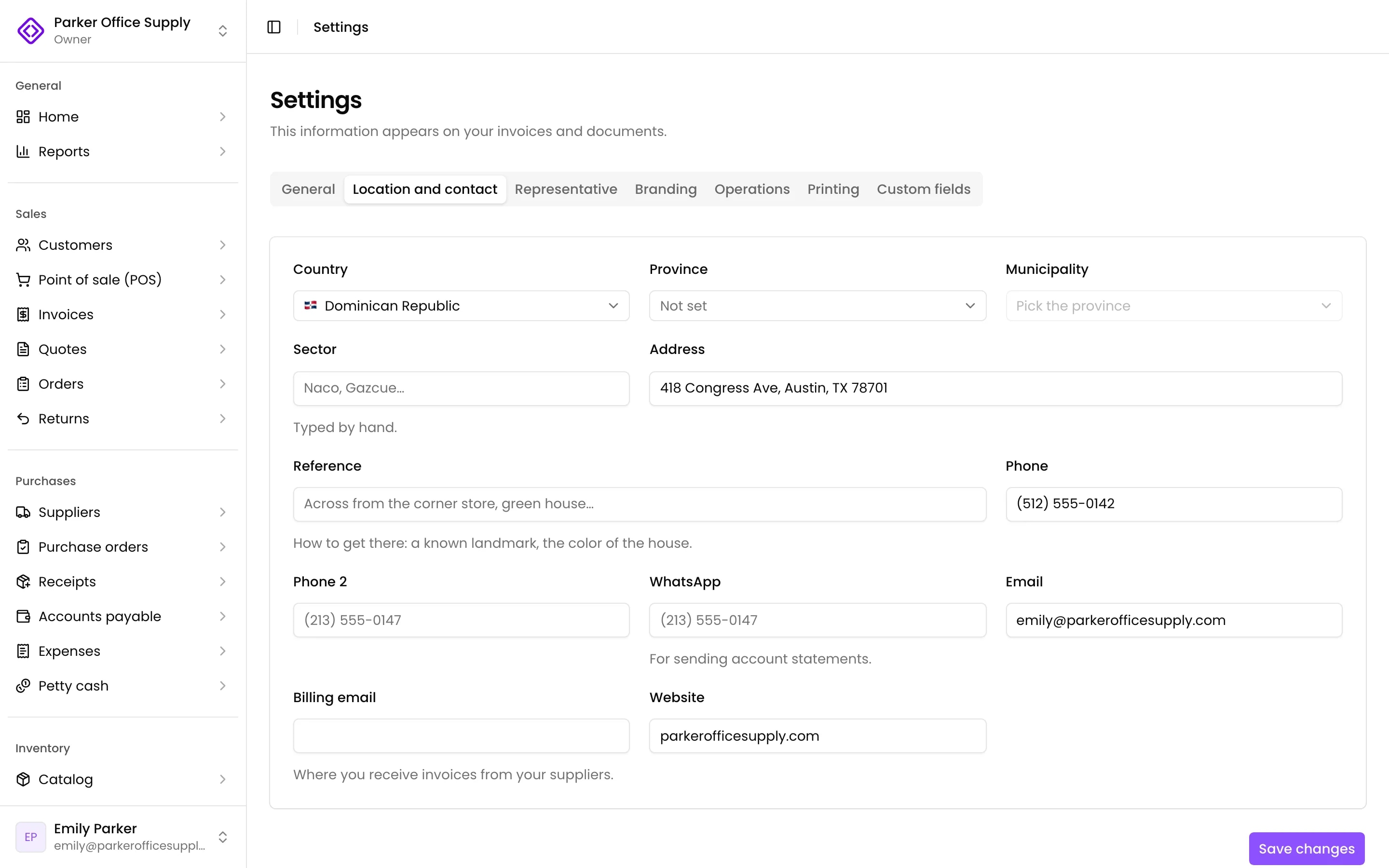Click the Accounts payable wallet icon
1389x868 pixels.
[x=23, y=617]
